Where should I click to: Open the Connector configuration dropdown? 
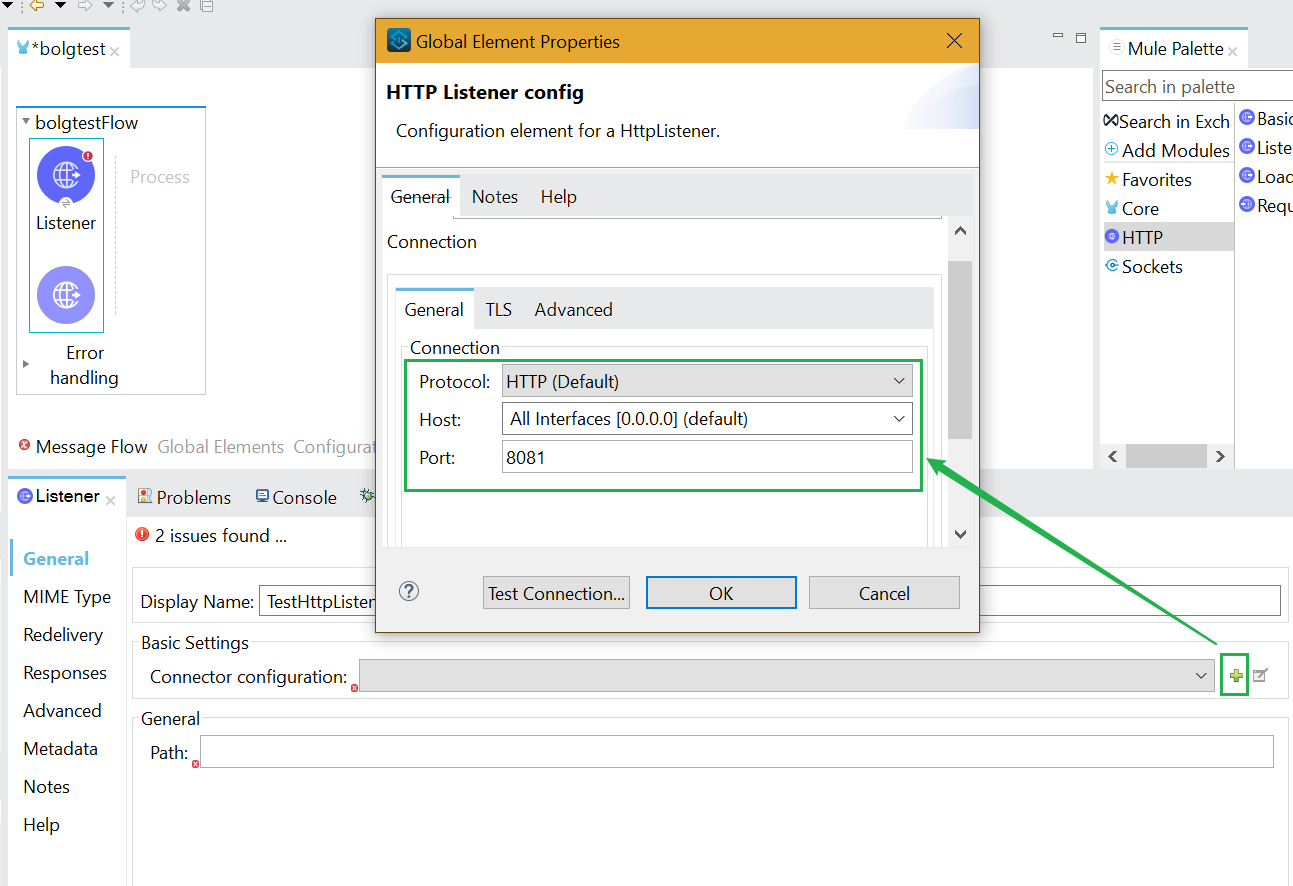point(789,676)
